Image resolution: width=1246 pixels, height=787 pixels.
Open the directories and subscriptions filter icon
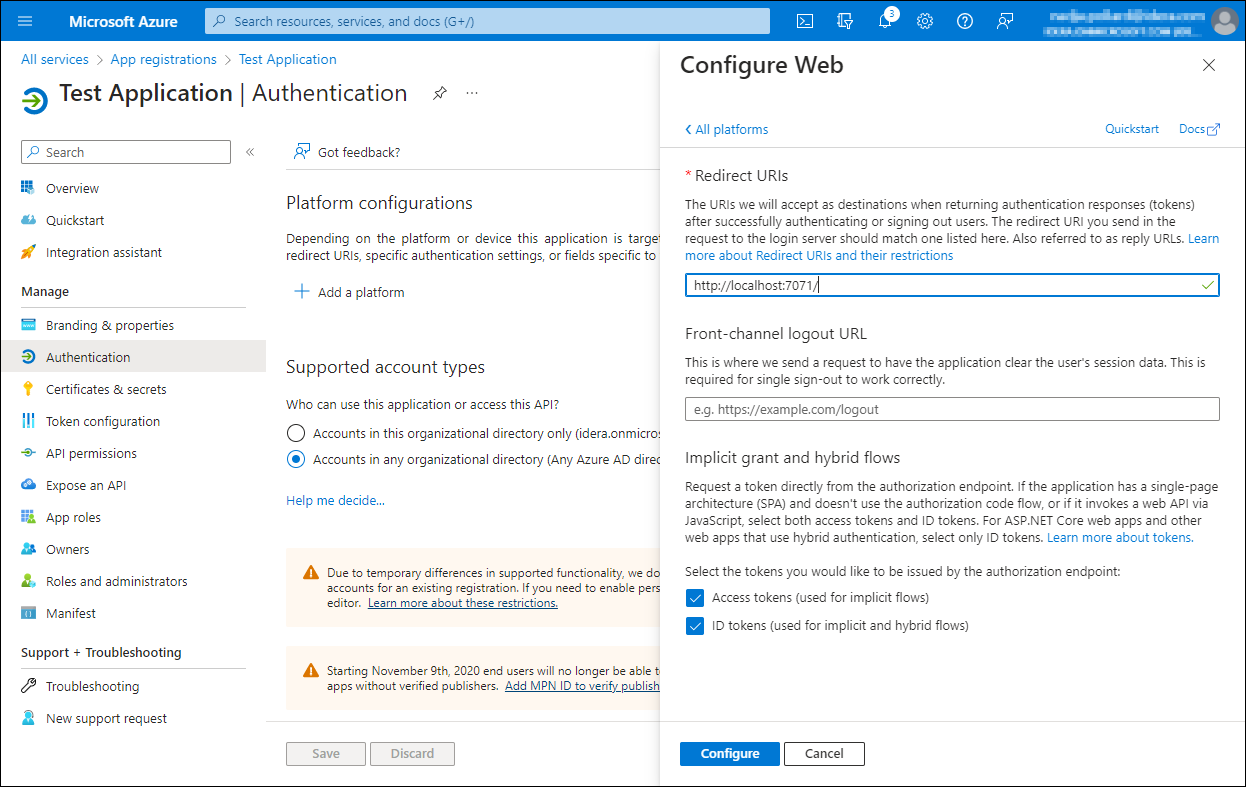pyautogui.click(x=845, y=21)
